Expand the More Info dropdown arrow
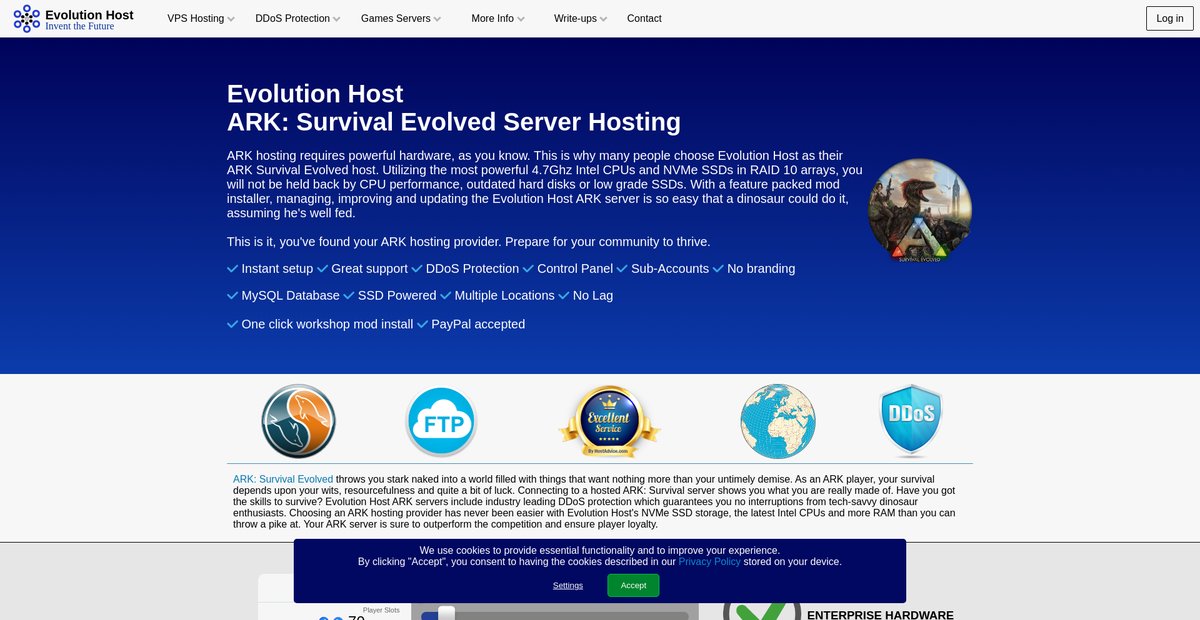 coord(520,19)
